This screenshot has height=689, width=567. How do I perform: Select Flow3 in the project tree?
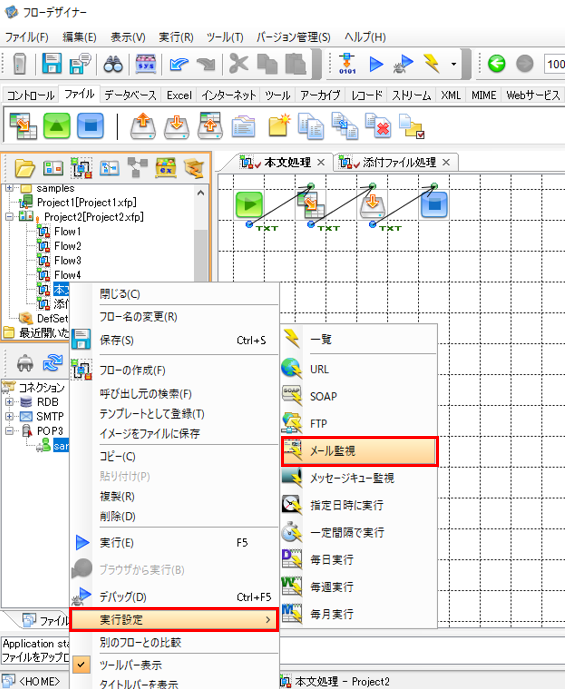coord(68,261)
